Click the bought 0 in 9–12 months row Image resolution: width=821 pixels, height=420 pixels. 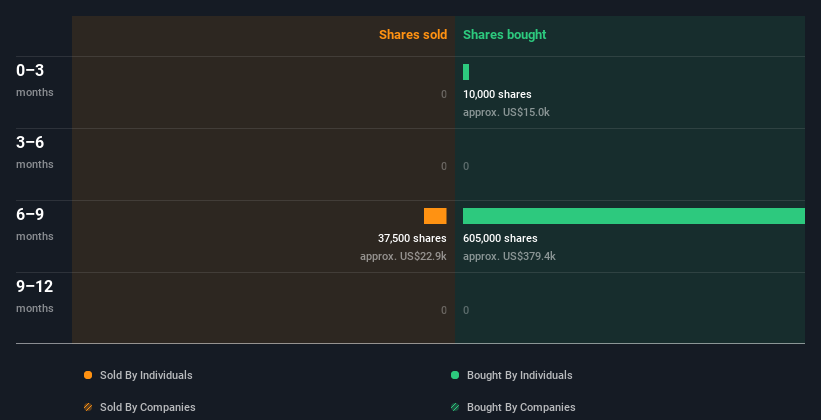point(466,310)
